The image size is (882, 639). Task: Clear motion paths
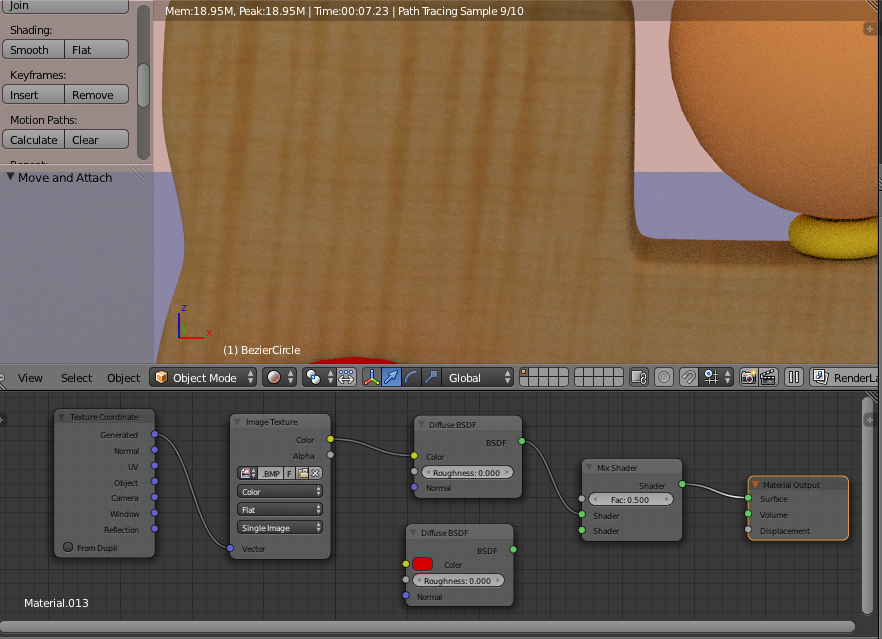coord(97,140)
